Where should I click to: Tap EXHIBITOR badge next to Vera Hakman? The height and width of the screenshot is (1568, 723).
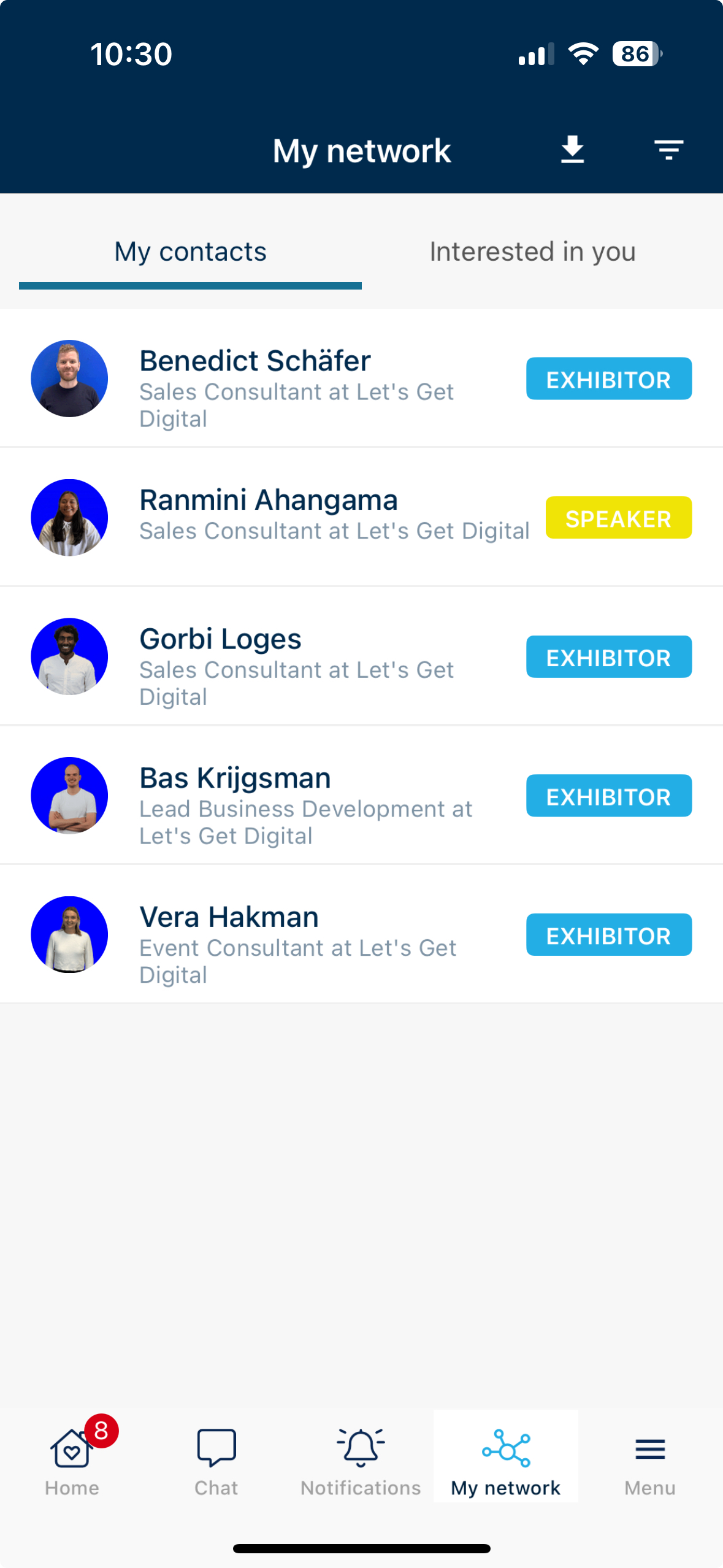coord(609,935)
